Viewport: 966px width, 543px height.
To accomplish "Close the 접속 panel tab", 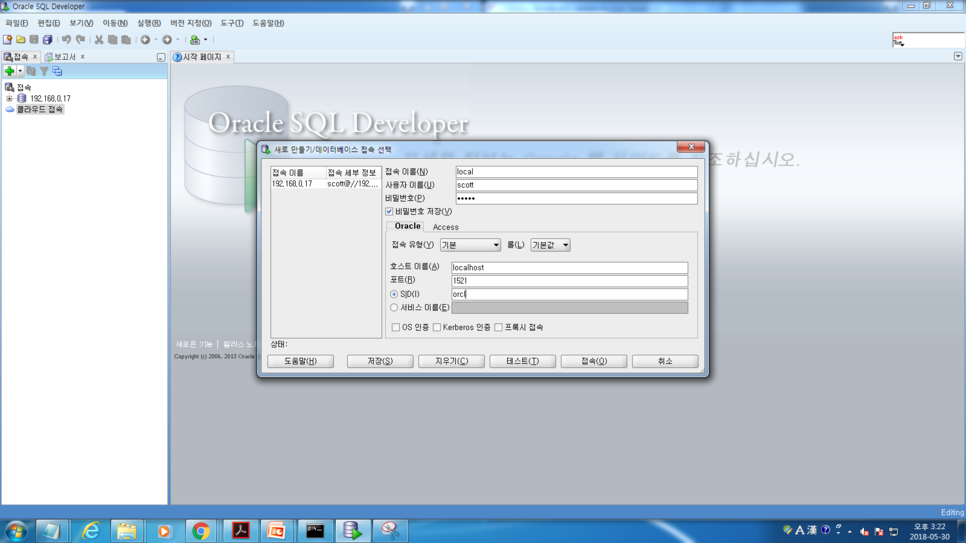I will point(34,57).
